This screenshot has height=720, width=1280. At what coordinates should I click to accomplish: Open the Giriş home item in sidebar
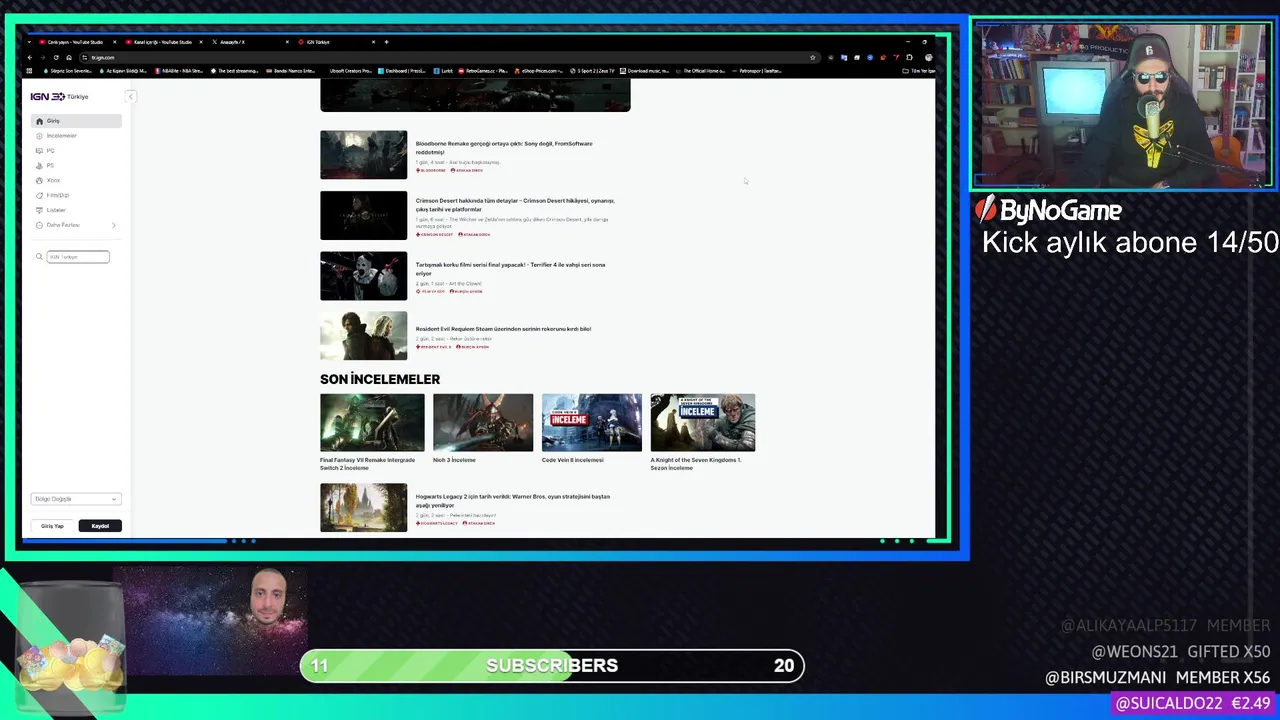(x=76, y=121)
